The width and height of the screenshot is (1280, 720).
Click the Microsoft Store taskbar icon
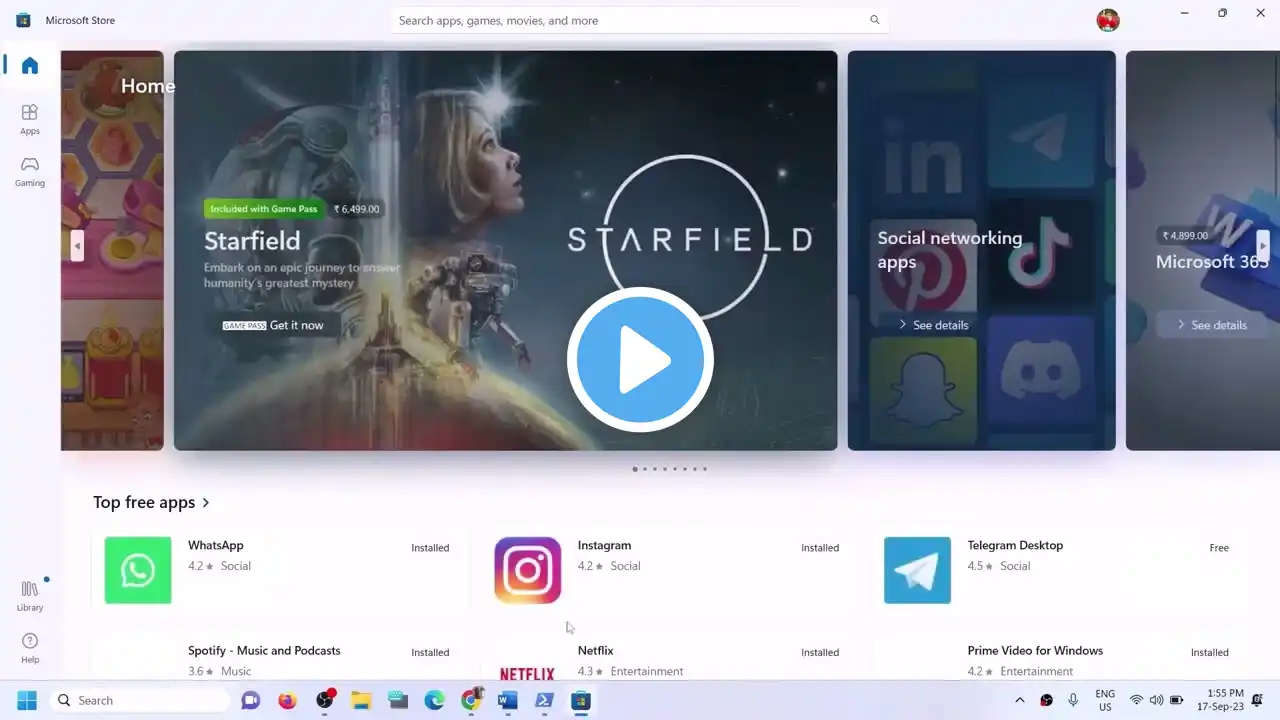(581, 700)
